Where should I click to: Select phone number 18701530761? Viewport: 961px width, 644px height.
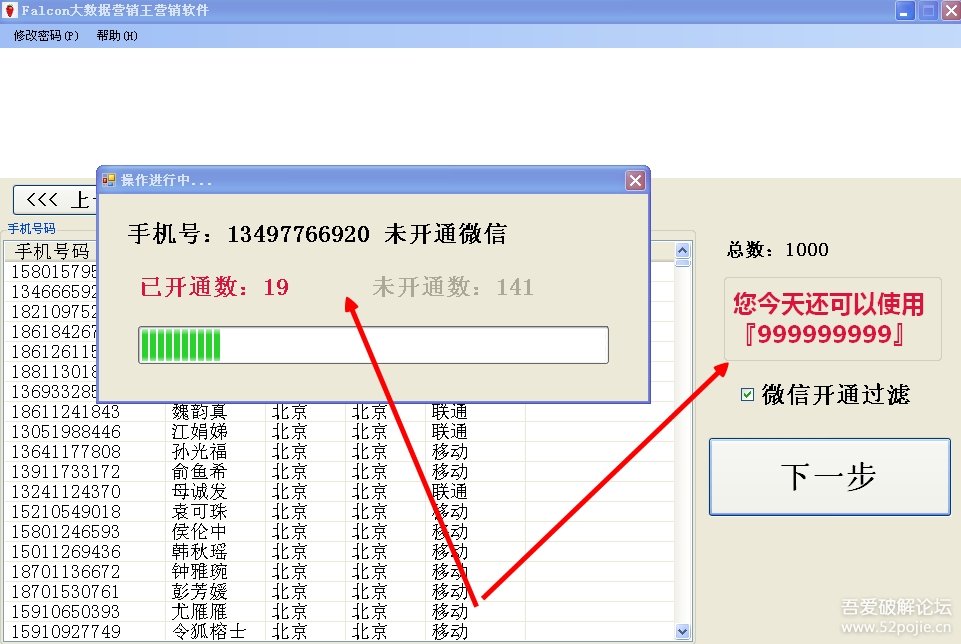66,591
